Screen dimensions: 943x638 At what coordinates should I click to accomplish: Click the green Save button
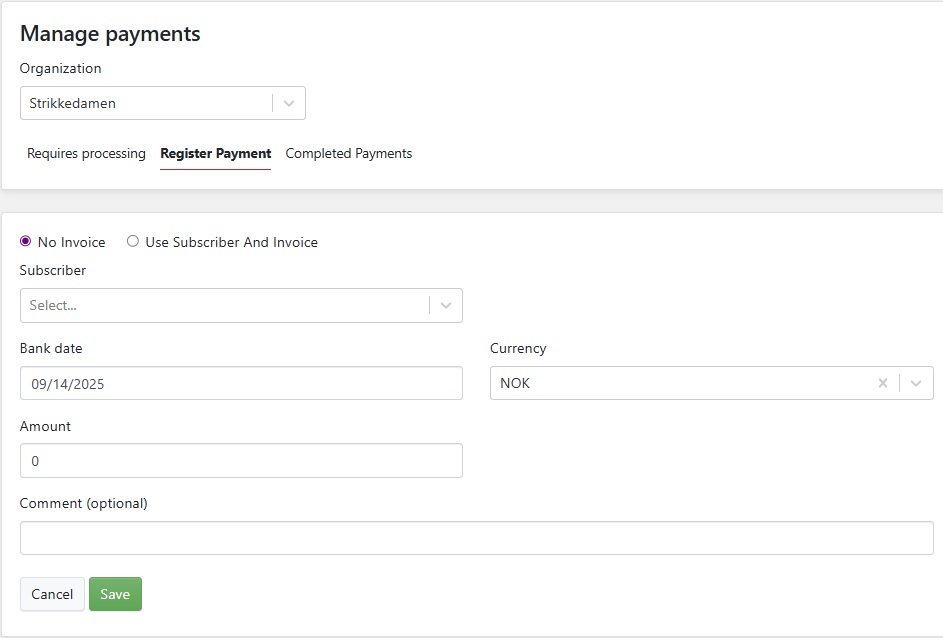point(115,594)
